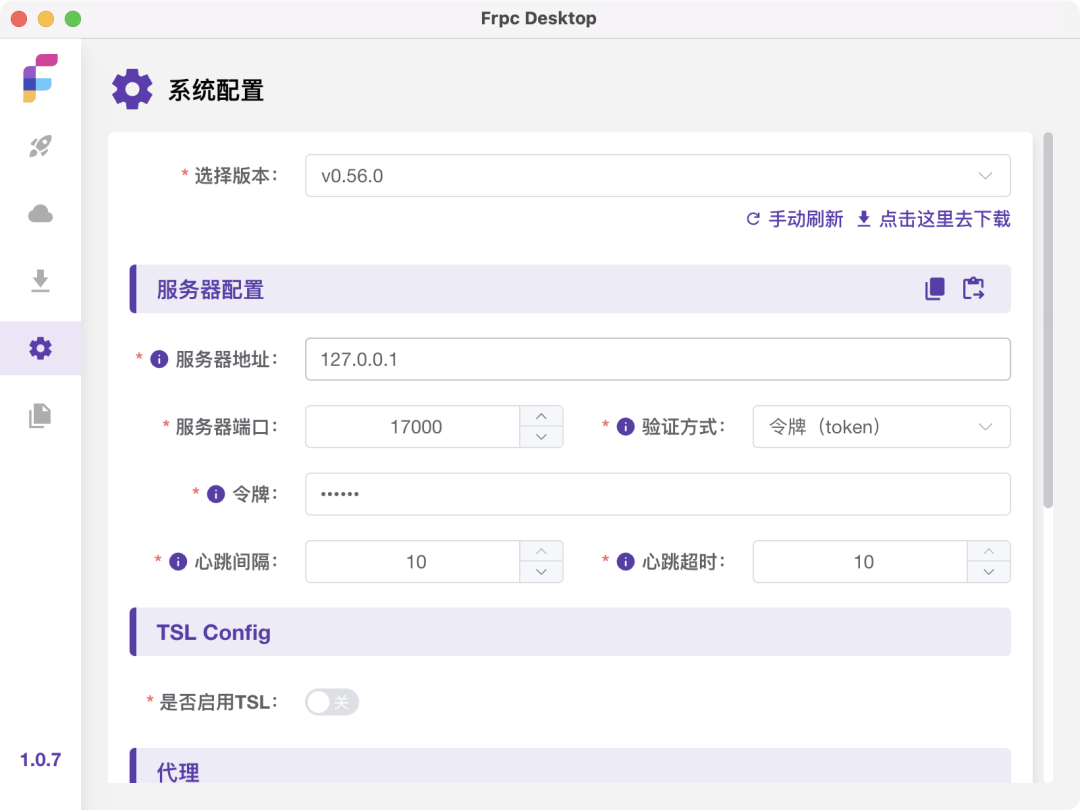Click the 手动刷新 refresh link
Image resolution: width=1080 pixels, height=810 pixels.
tap(795, 219)
